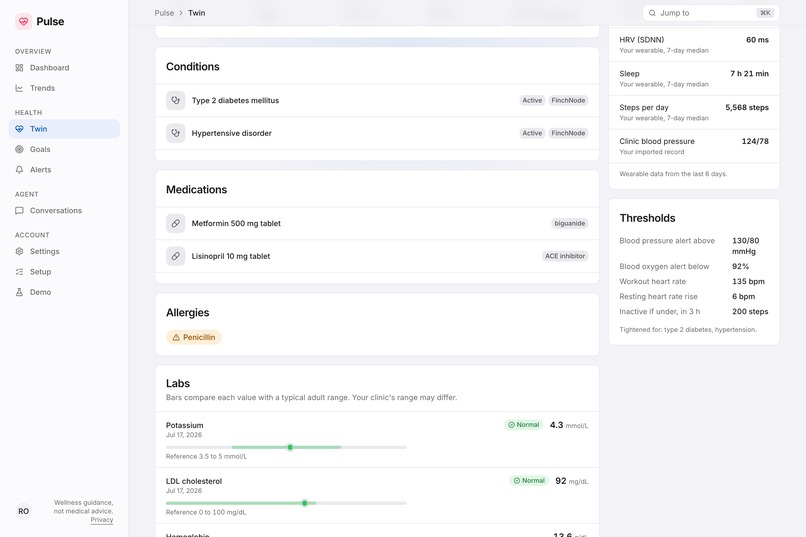Click the Twin breadcrumb item
This screenshot has height=537, width=806.
click(x=196, y=13)
